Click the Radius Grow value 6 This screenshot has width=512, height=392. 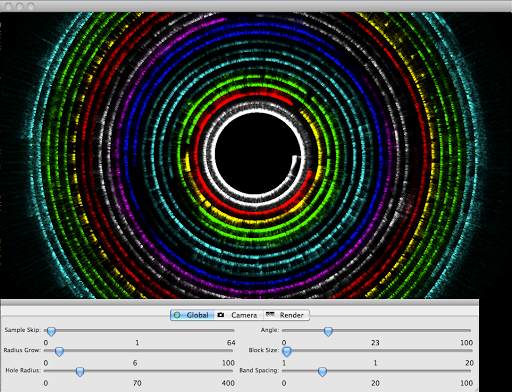[135, 363]
